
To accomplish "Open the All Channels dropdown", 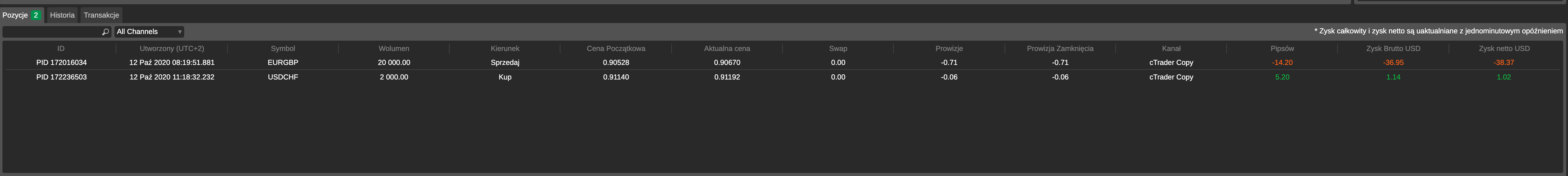I will tap(149, 32).
